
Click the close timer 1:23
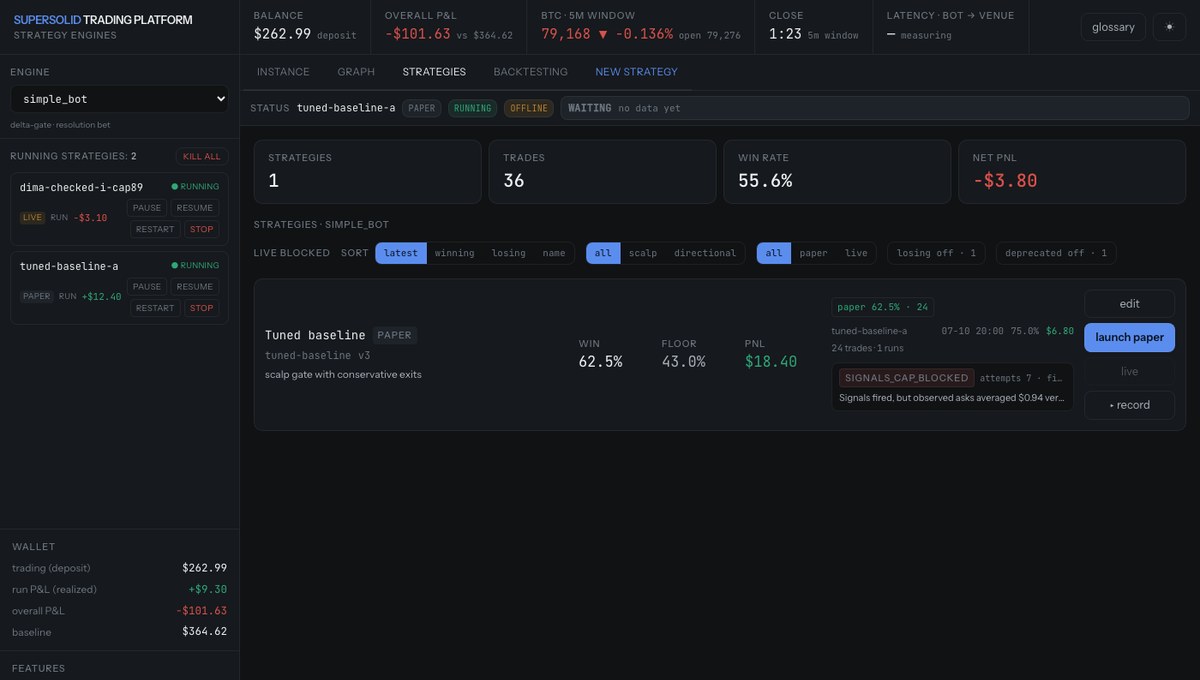tap(785, 33)
